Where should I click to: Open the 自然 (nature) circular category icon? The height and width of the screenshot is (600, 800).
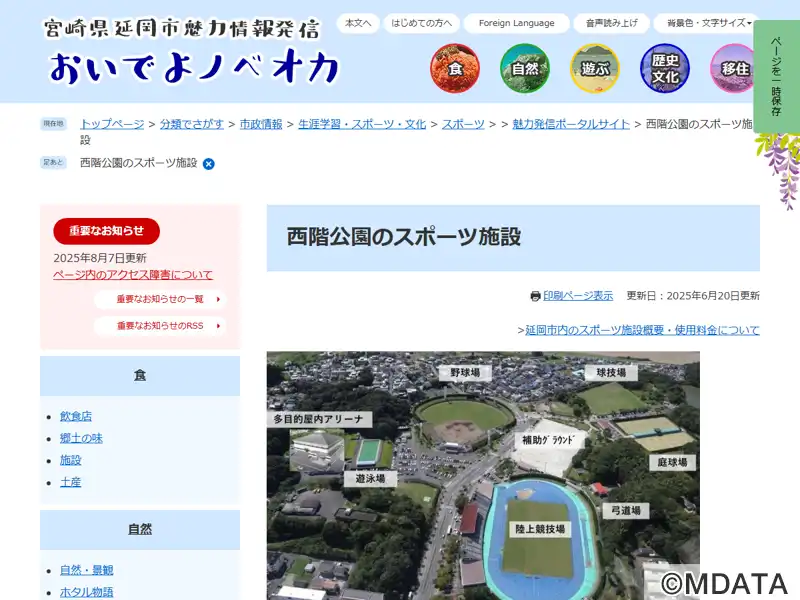pyautogui.click(x=525, y=68)
